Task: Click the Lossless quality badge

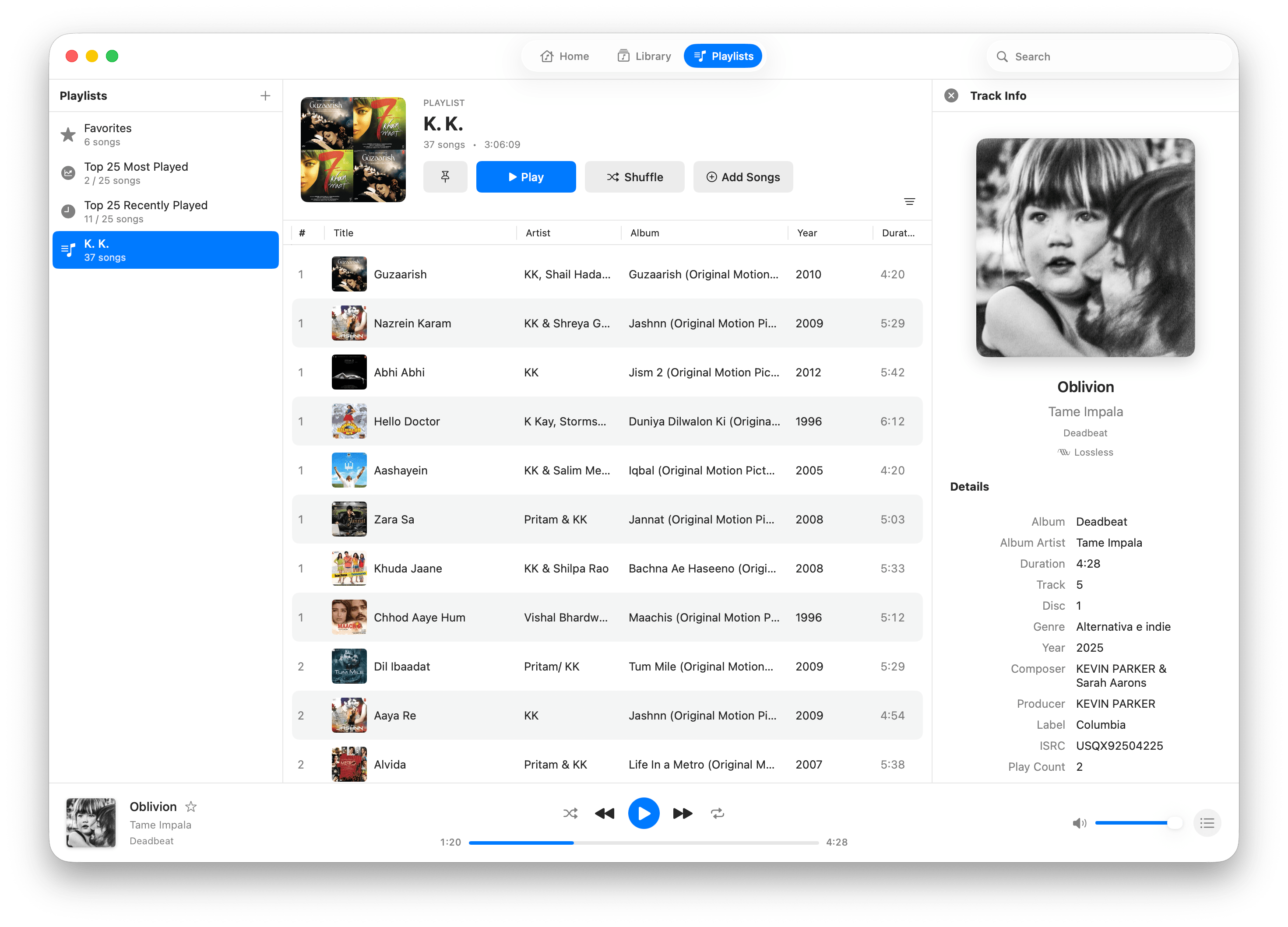Action: tap(1085, 453)
